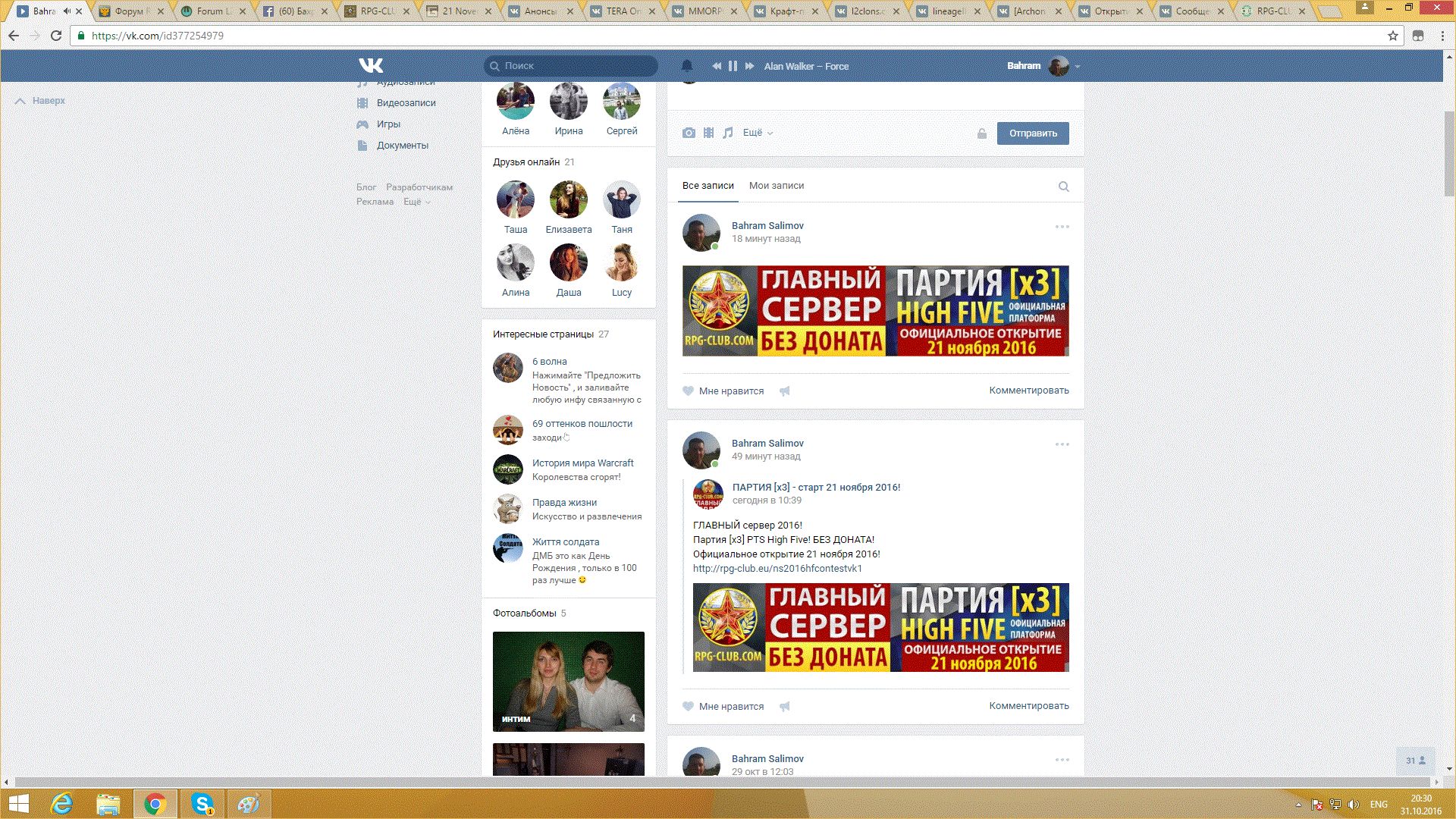Open the Bahram profile menu arrow
The image size is (1456, 819).
click(x=1077, y=67)
